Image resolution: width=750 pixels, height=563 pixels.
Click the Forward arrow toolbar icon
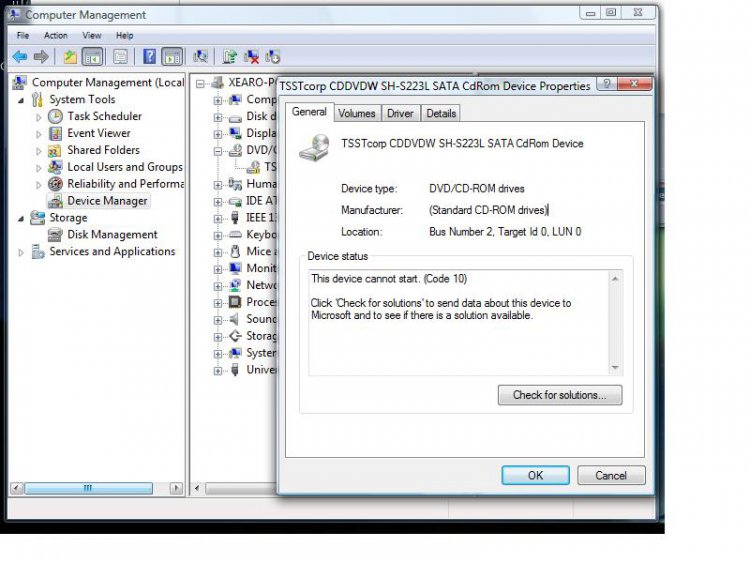41,57
